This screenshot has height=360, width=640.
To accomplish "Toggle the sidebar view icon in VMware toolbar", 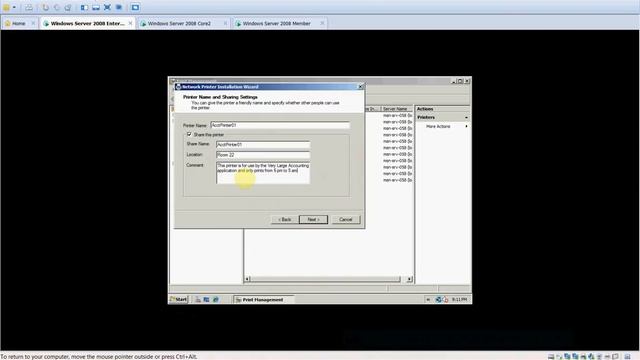I will coord(84,7).
